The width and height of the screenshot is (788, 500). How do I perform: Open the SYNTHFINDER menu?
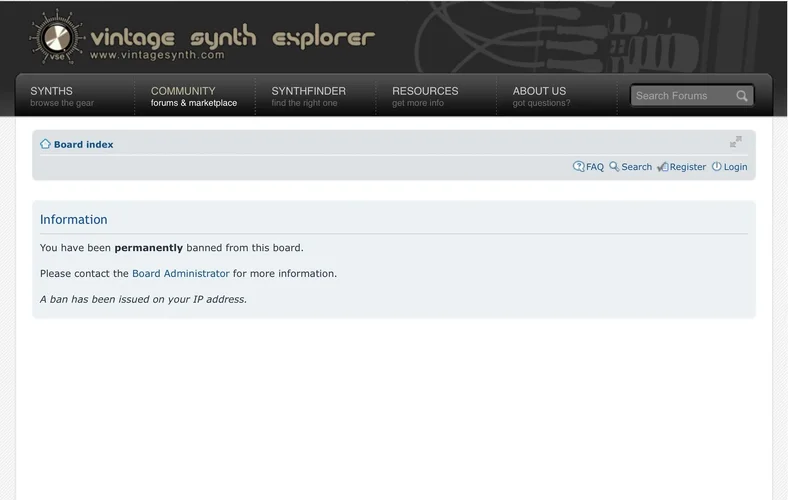point(309,96)
